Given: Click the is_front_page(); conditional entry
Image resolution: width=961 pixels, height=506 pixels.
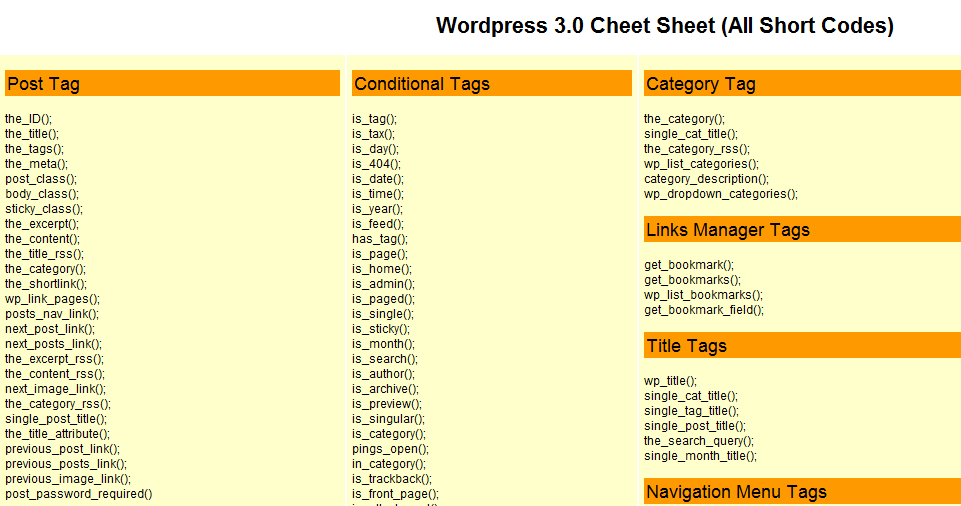Looking at the screenshot, I should point(396,494).
